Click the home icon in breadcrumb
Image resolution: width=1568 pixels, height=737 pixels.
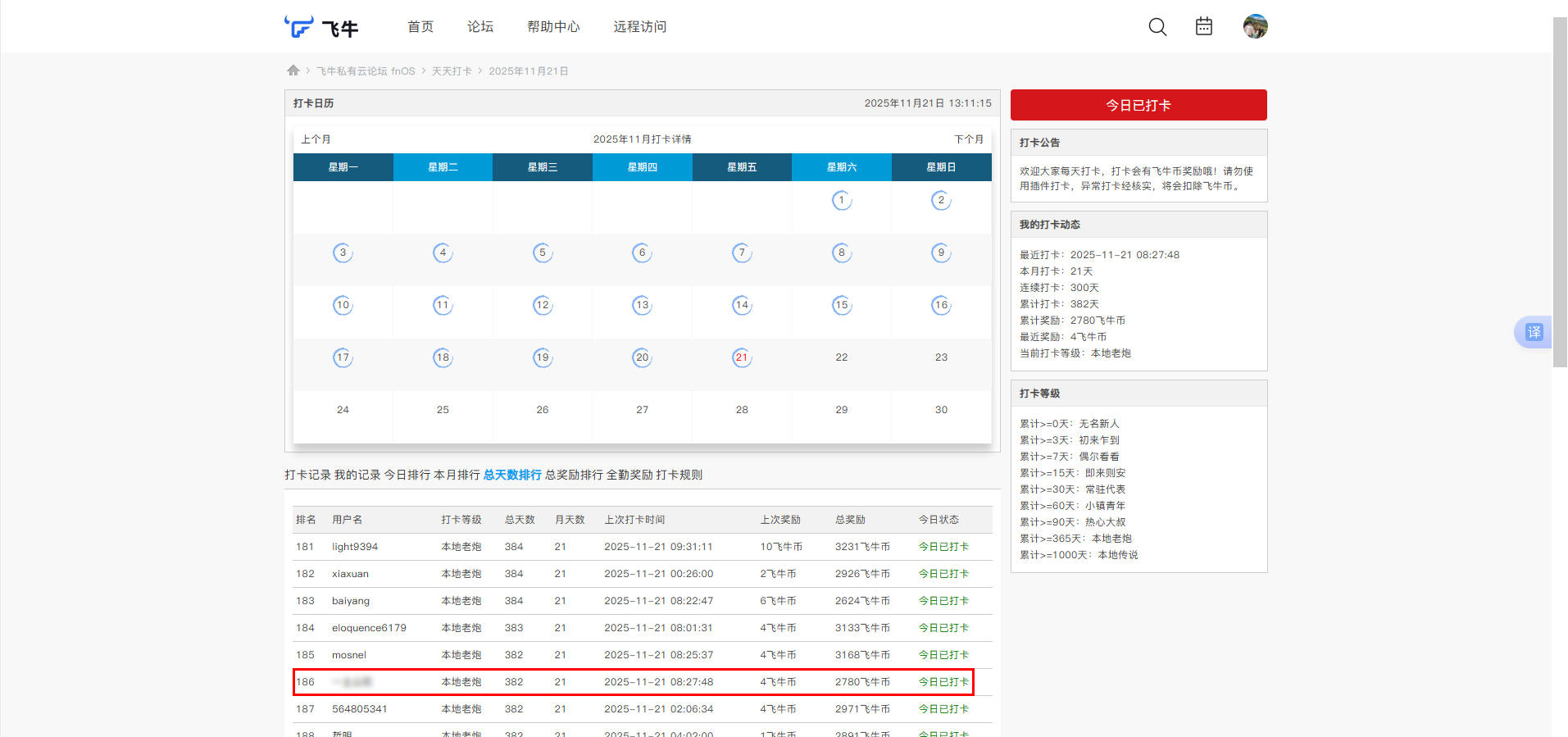click(293, 71)
